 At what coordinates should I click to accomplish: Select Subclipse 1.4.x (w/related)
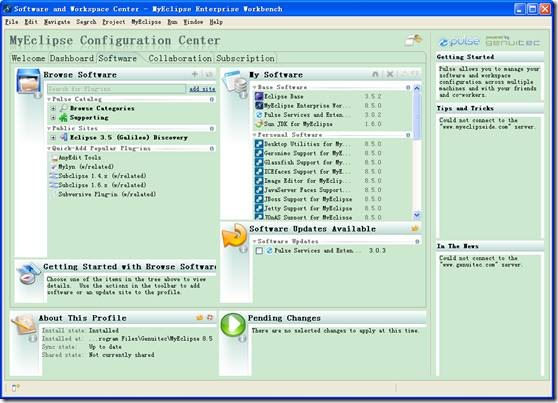102,176
